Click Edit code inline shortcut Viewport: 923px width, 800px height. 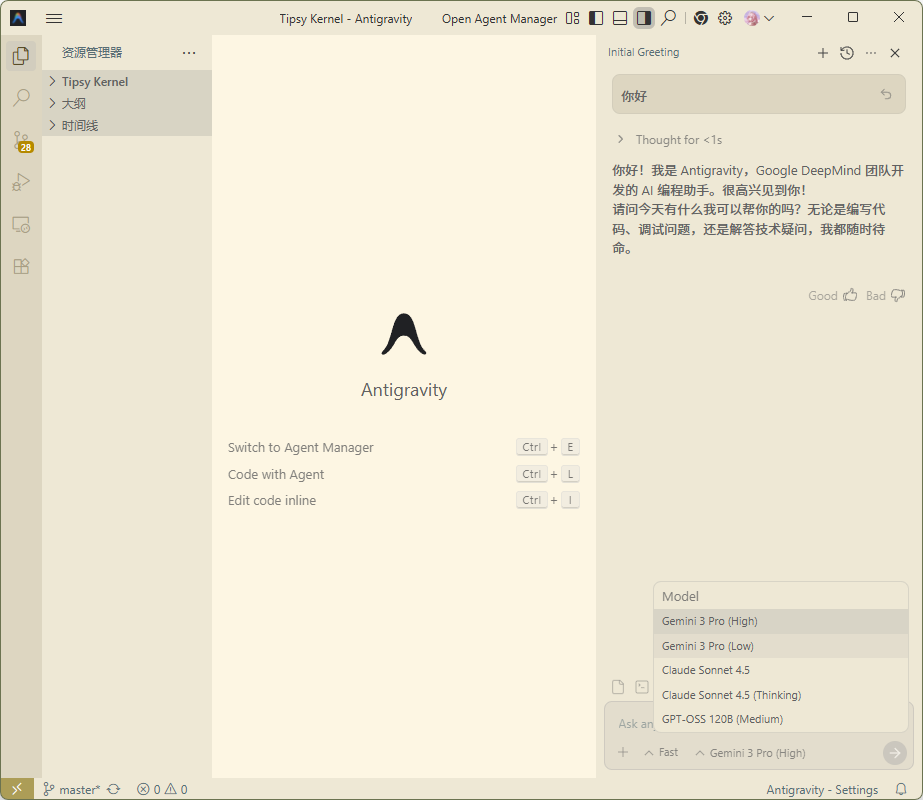[404, 500]
